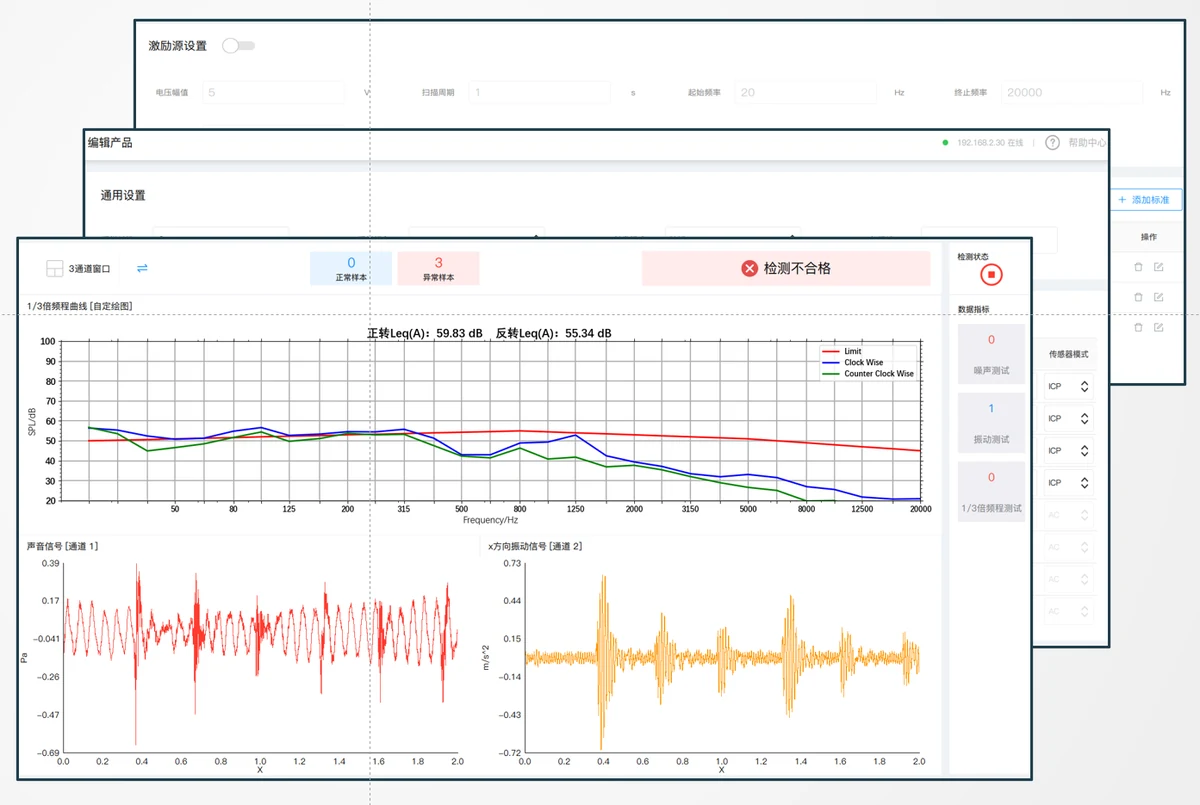Click the red Limit legend swatch
The height and width of the screenshot is (805, 1200).
point(830,352)
